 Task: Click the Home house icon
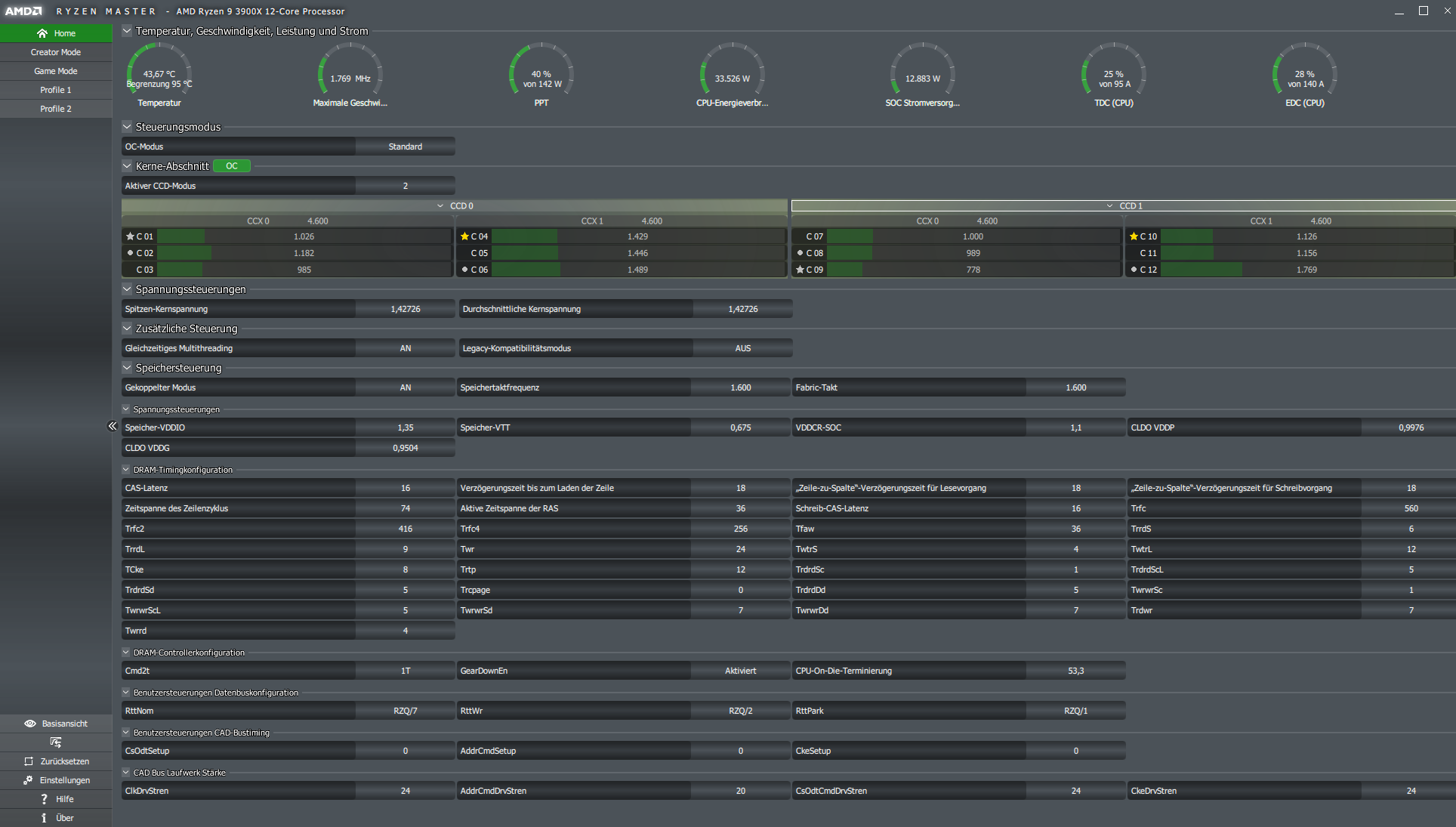point(42,33)
